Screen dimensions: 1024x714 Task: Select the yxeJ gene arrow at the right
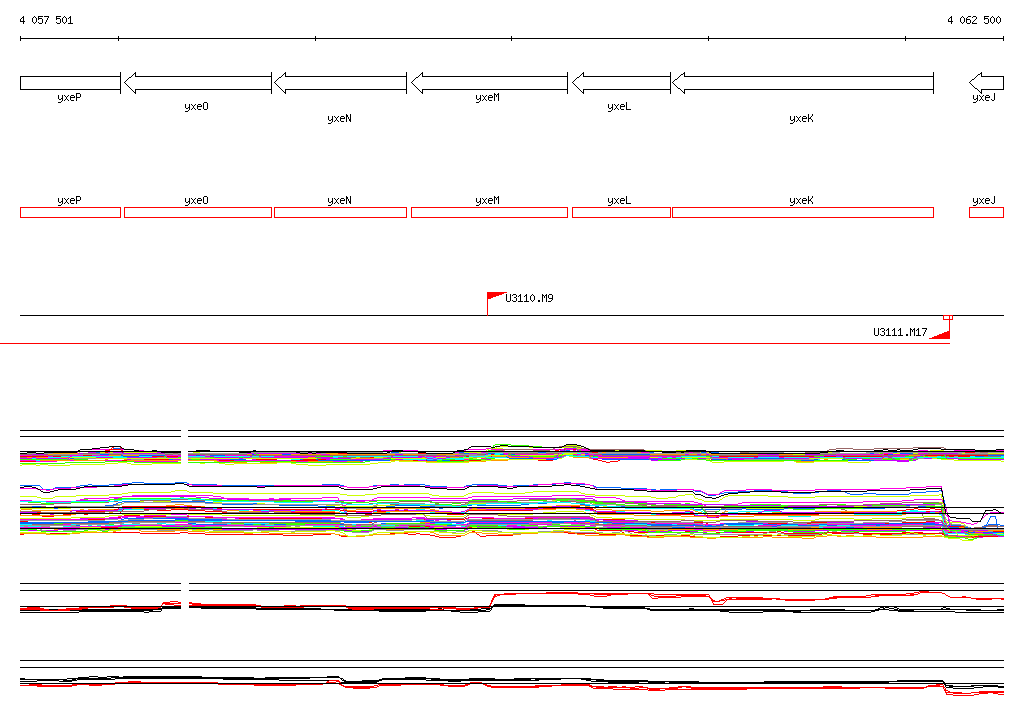[x=986, y=83]
